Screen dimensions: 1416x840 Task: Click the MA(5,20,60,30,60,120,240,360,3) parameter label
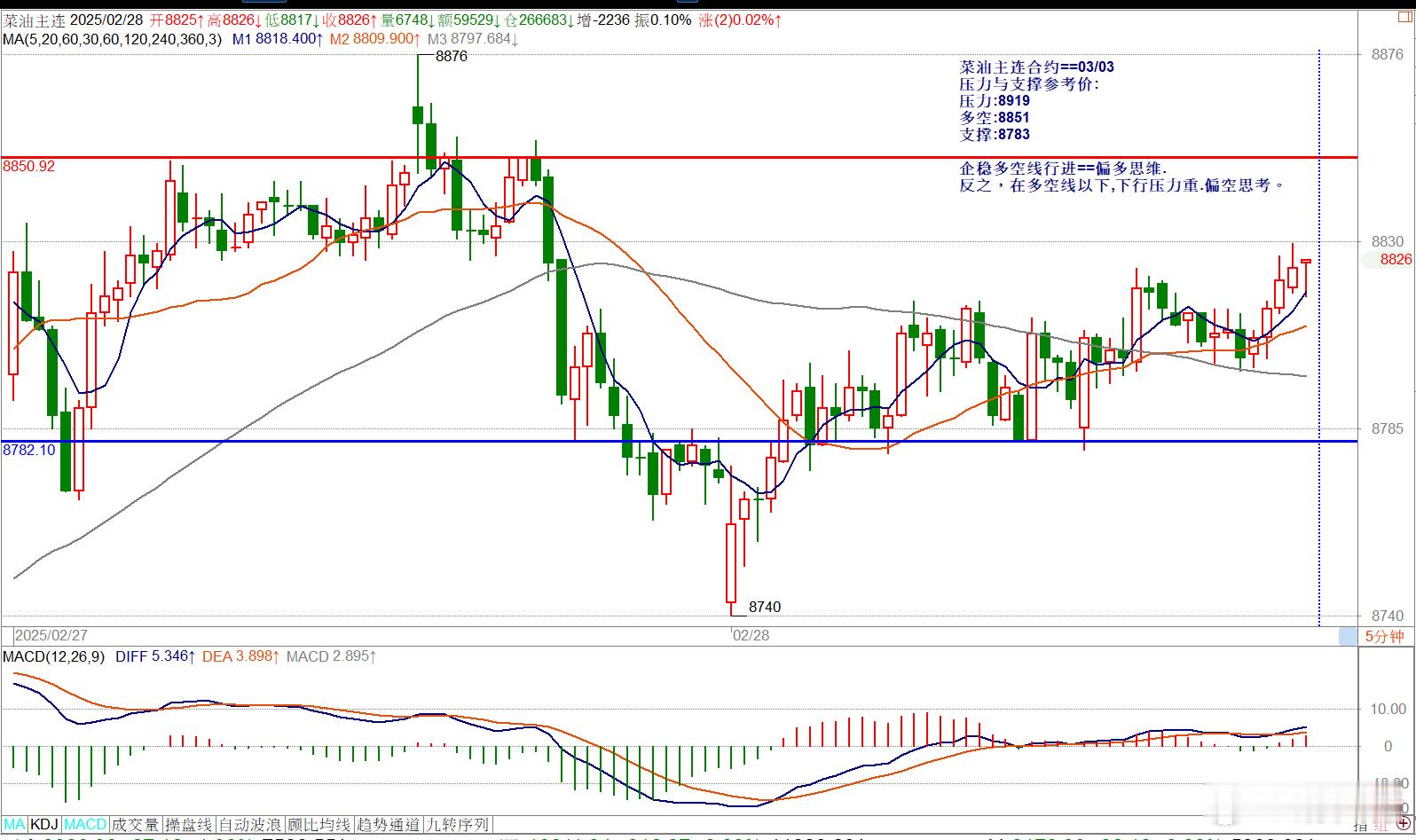(x=114, y=39)
